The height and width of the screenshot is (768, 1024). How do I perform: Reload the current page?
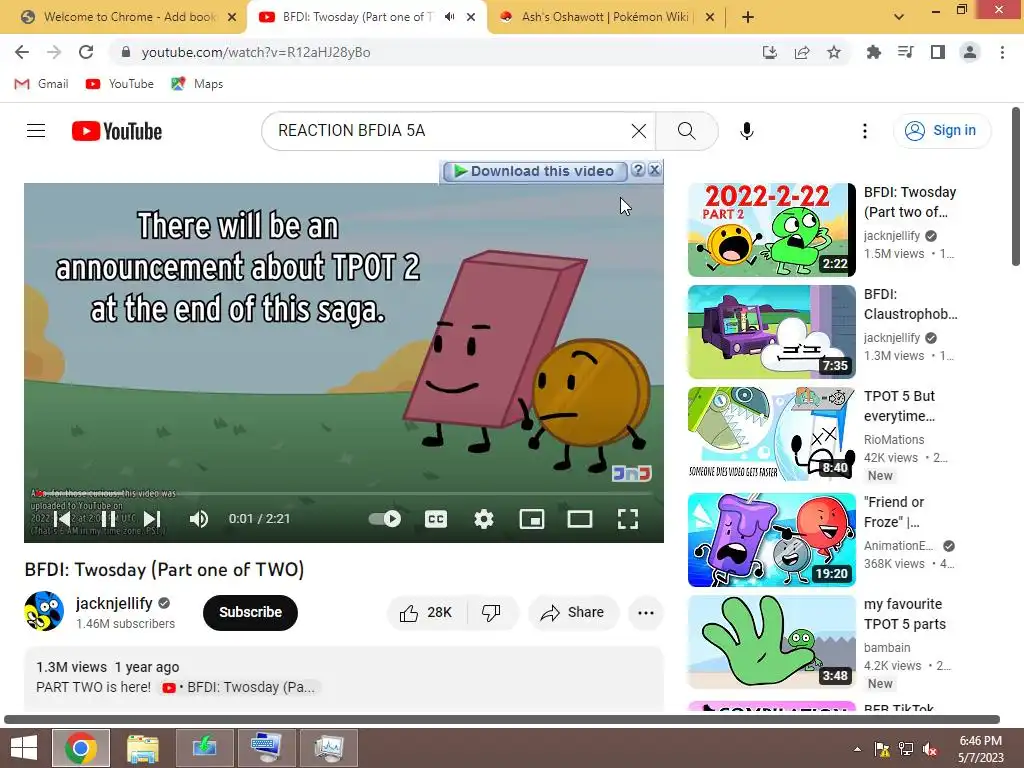tap(86, 52)
